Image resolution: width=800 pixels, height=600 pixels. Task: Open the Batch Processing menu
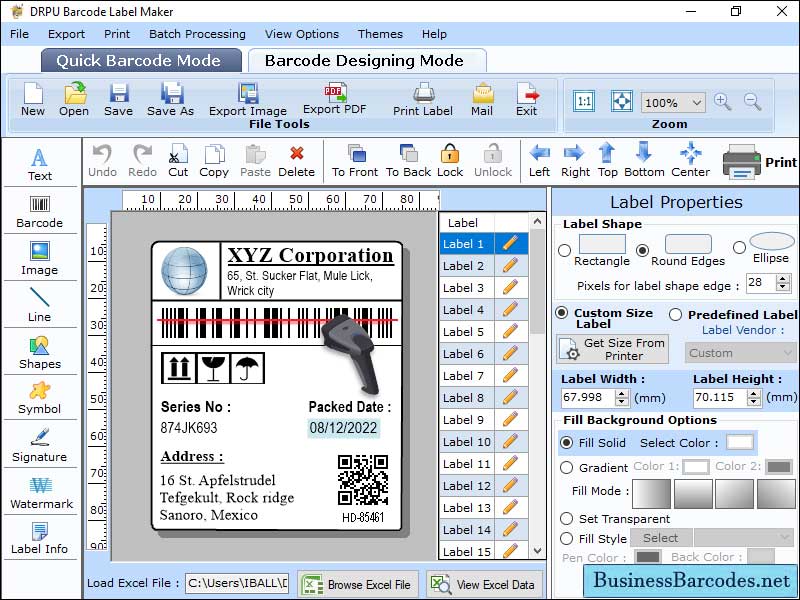(197, 33)
